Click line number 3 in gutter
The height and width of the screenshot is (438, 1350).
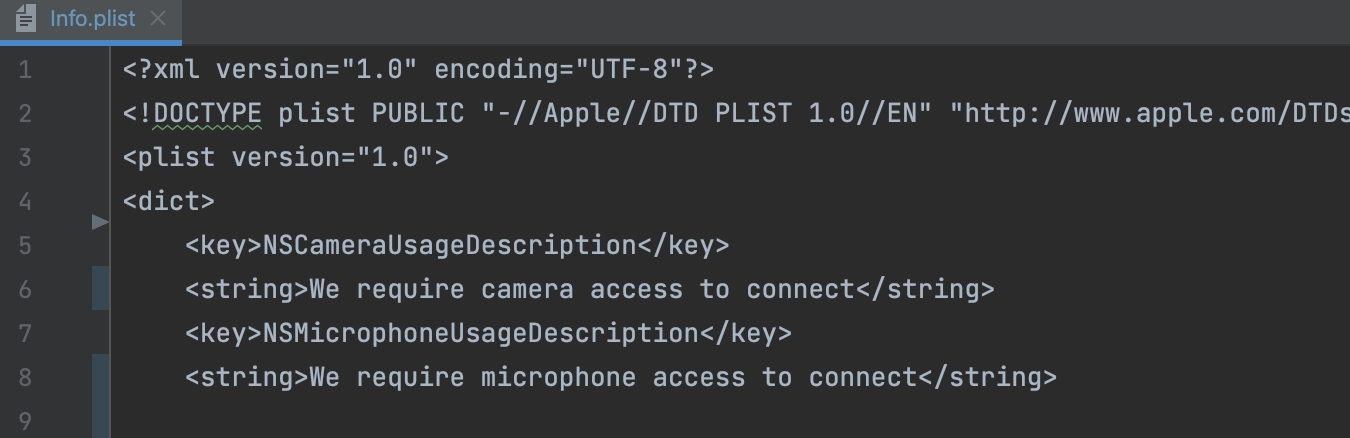24,157
